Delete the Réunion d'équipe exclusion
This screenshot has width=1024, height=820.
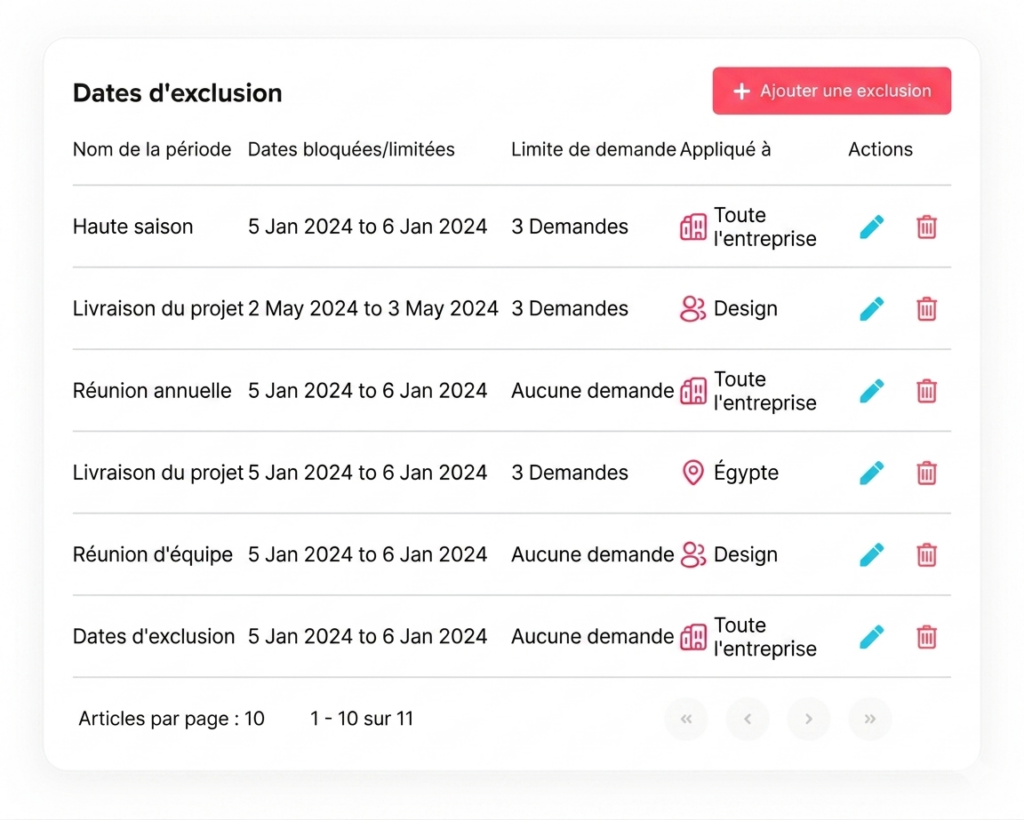click(x=927, y=555)
